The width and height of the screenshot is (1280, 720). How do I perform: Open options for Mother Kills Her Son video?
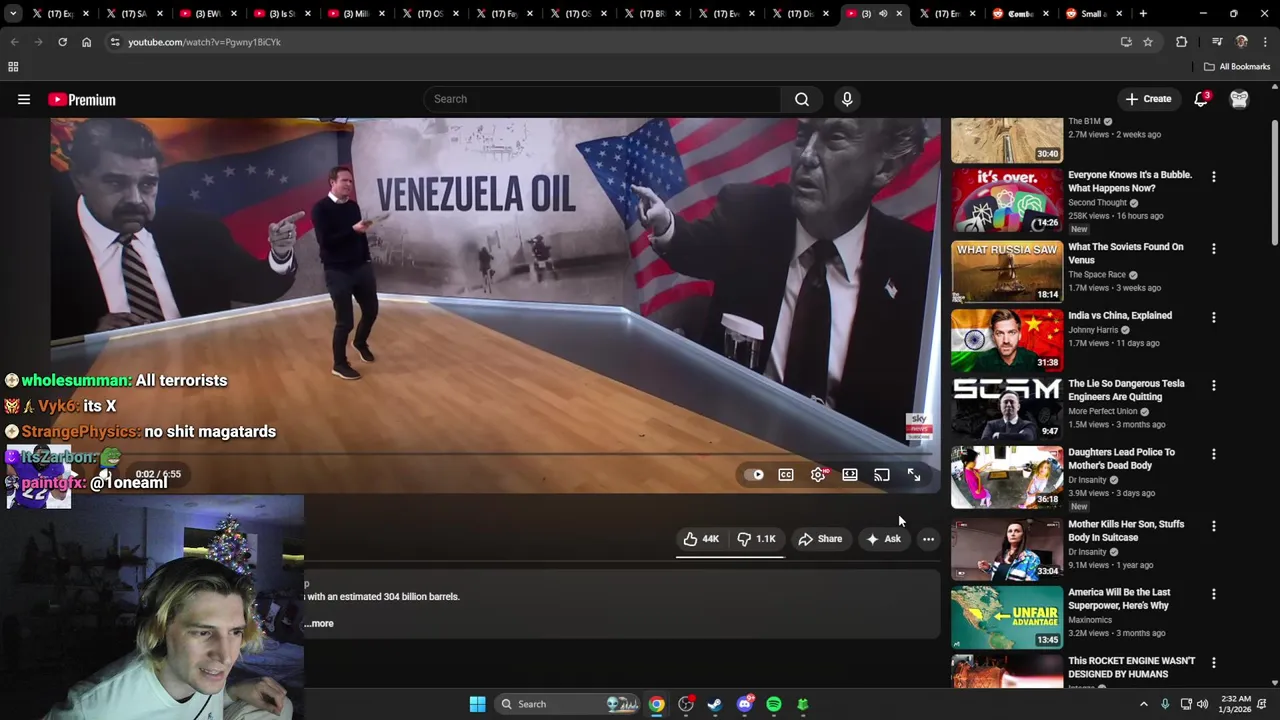[x=1214, y=526]
